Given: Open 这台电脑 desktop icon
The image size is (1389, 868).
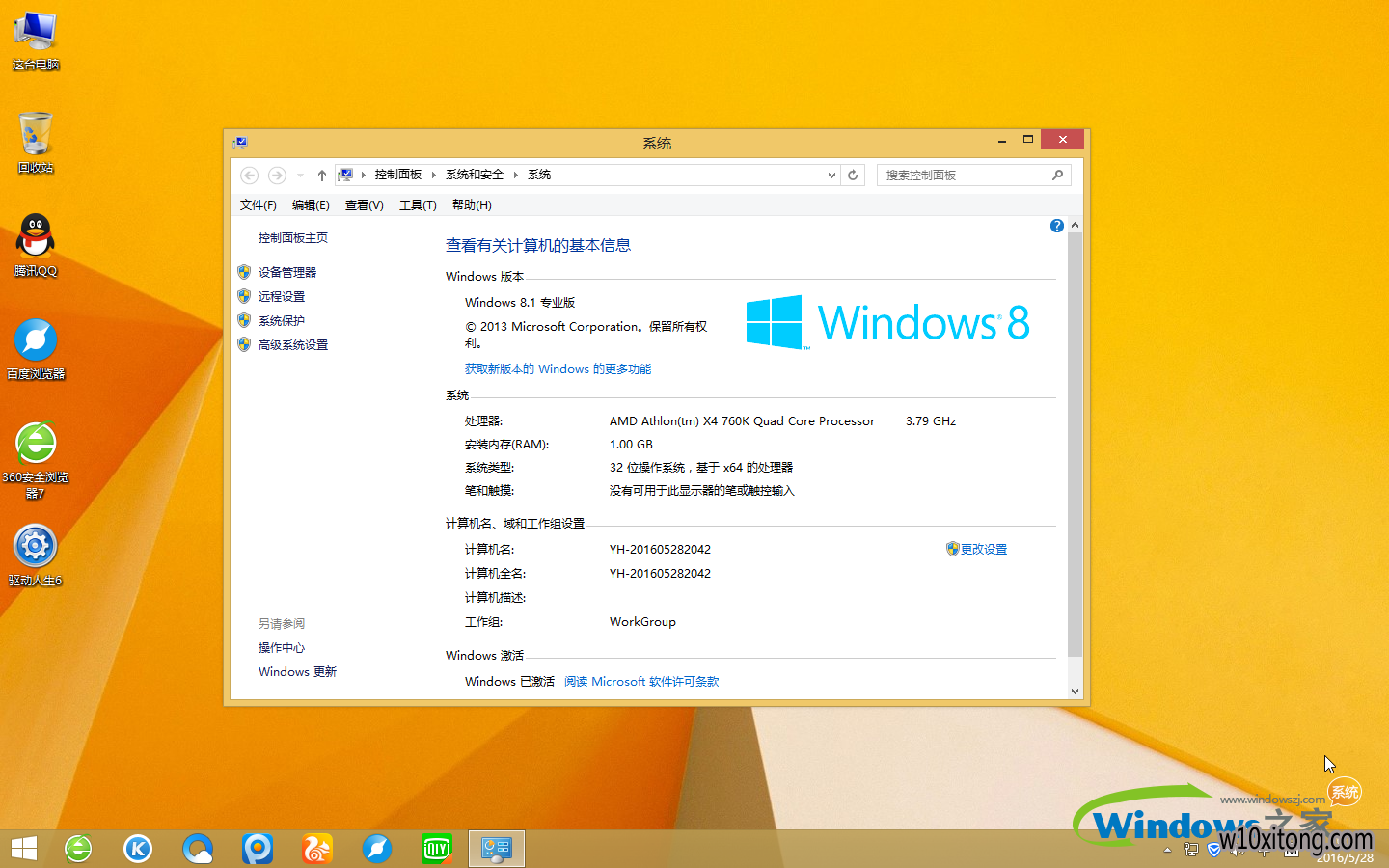Looking at the screenshot, I should click(36, 41).
